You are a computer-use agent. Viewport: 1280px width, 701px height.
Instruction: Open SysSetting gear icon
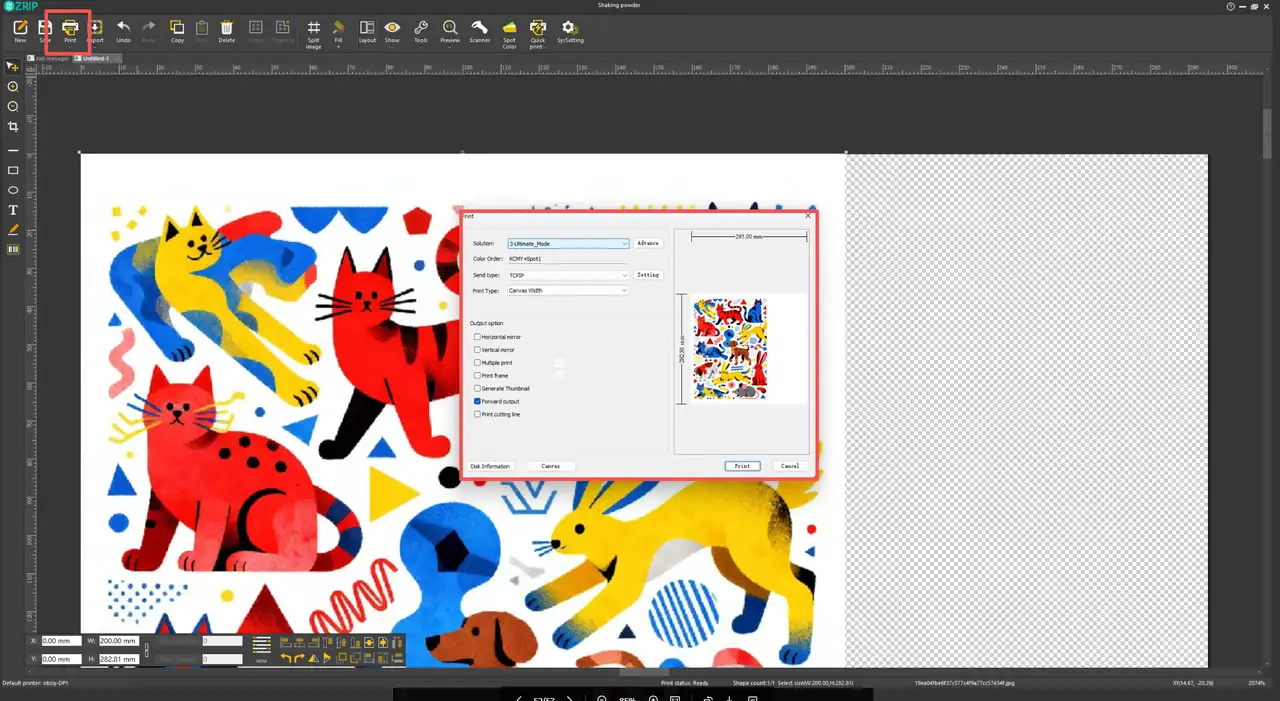click(570, 31)
